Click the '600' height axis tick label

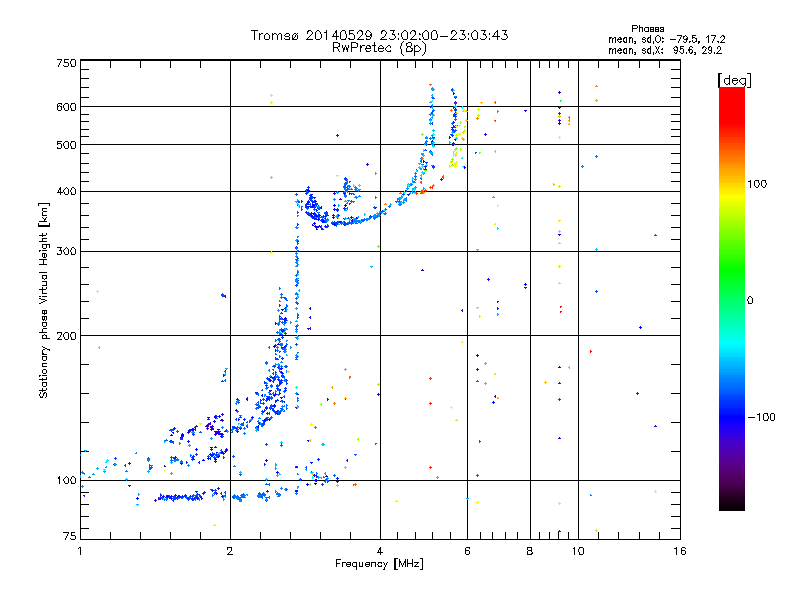click(x=66, y=107)
